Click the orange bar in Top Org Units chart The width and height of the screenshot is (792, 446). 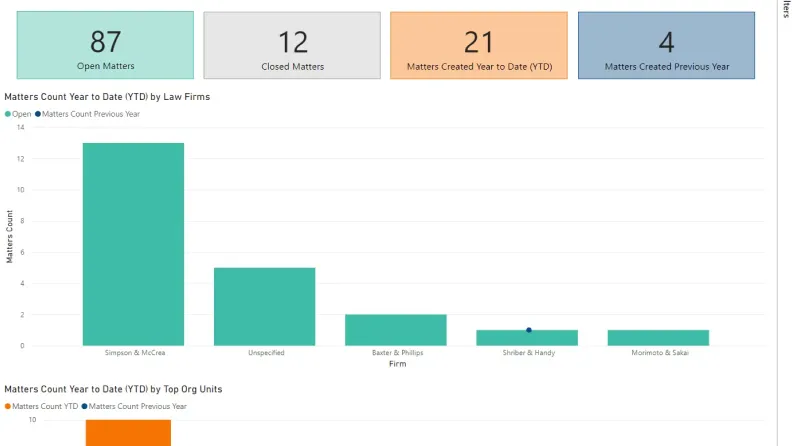pos(128,433)
